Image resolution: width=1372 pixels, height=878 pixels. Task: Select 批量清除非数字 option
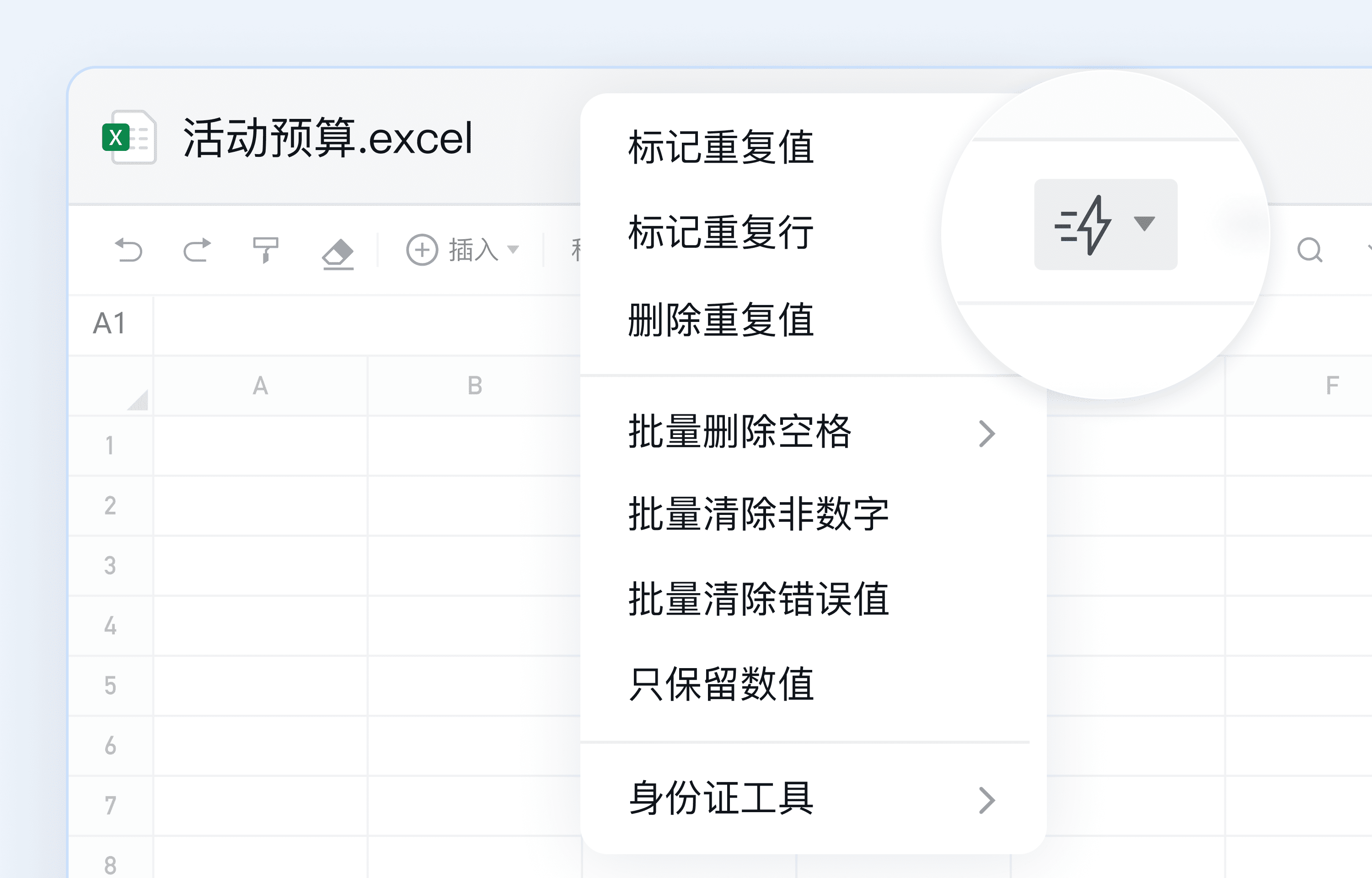click(x=759, y=514)
